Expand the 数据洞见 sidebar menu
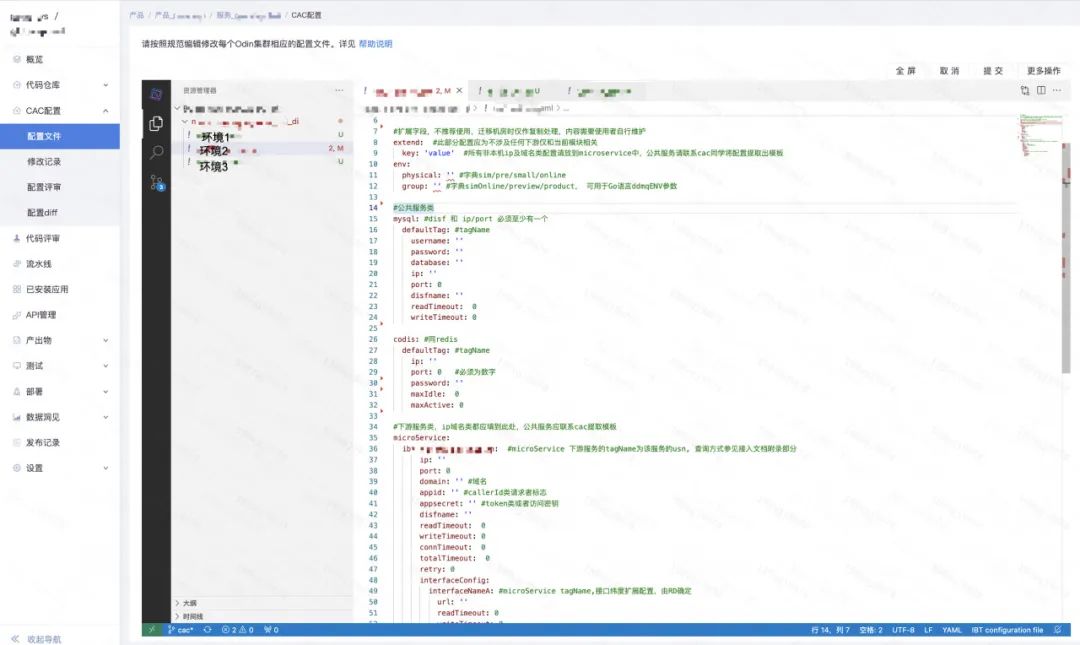Screen dimensions: 1080x645 (x=105, y=417)
